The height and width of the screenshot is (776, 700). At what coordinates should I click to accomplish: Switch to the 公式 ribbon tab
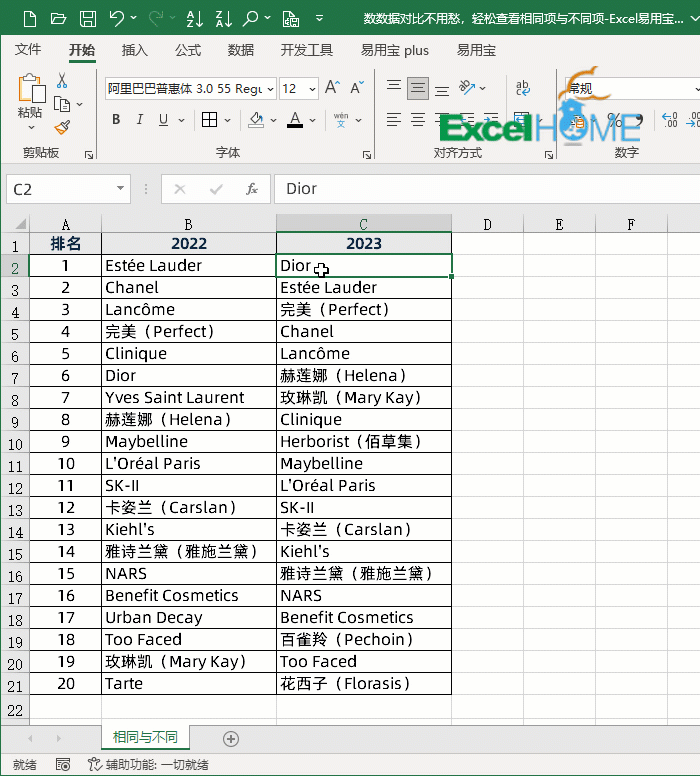(188, 50)
